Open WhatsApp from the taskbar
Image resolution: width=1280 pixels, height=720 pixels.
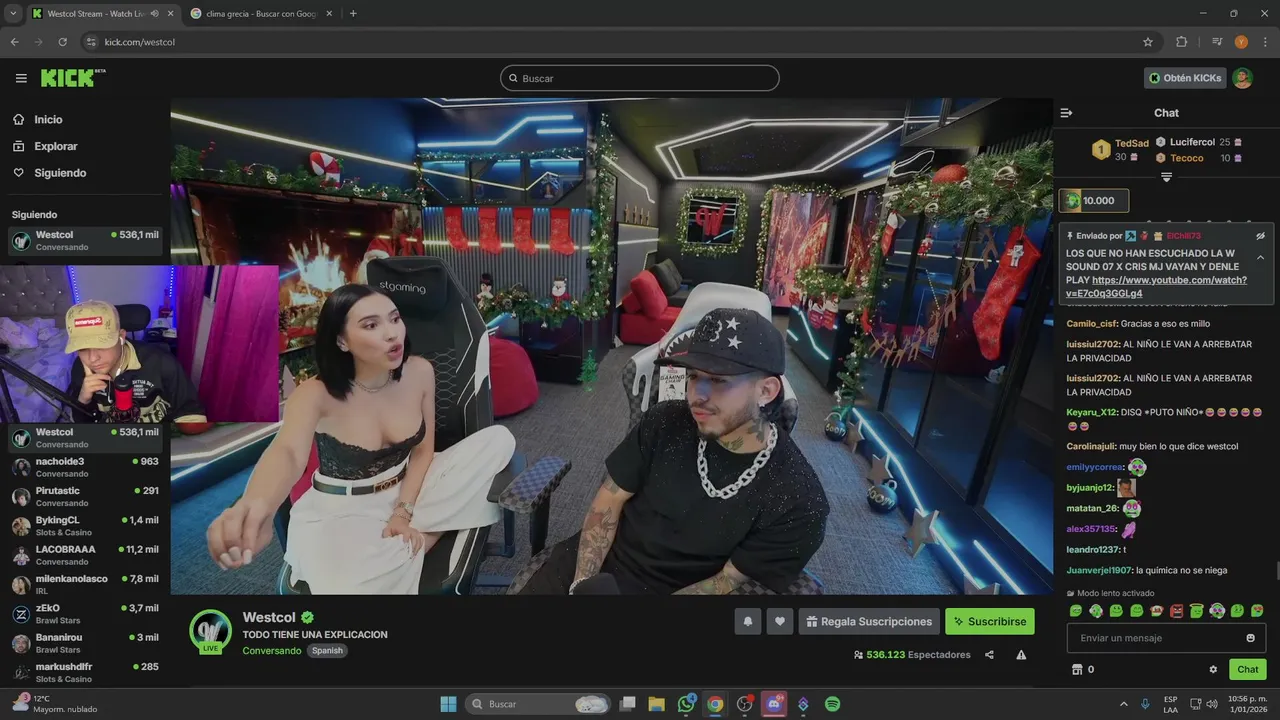coord(686,704)
